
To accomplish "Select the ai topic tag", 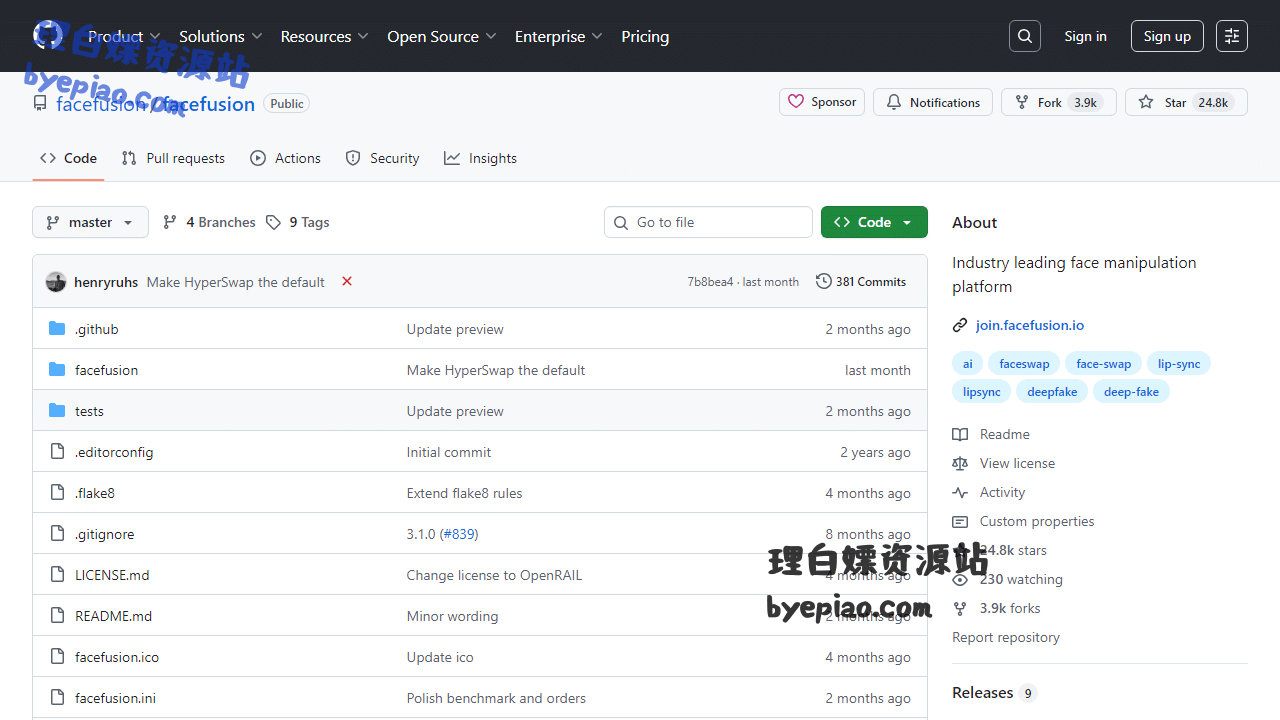I will pyautogui.click(x=968, y=364).
